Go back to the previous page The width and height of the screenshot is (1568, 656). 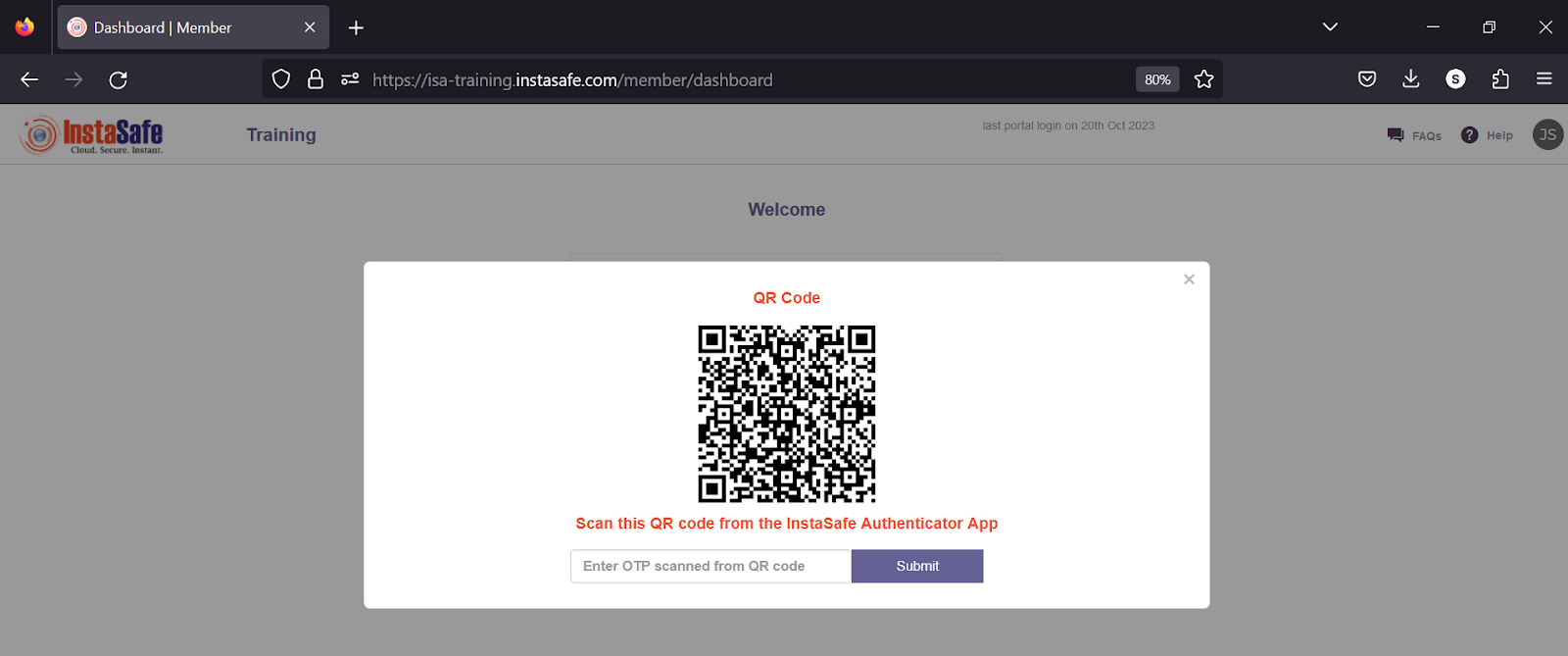tap(29, 79)
